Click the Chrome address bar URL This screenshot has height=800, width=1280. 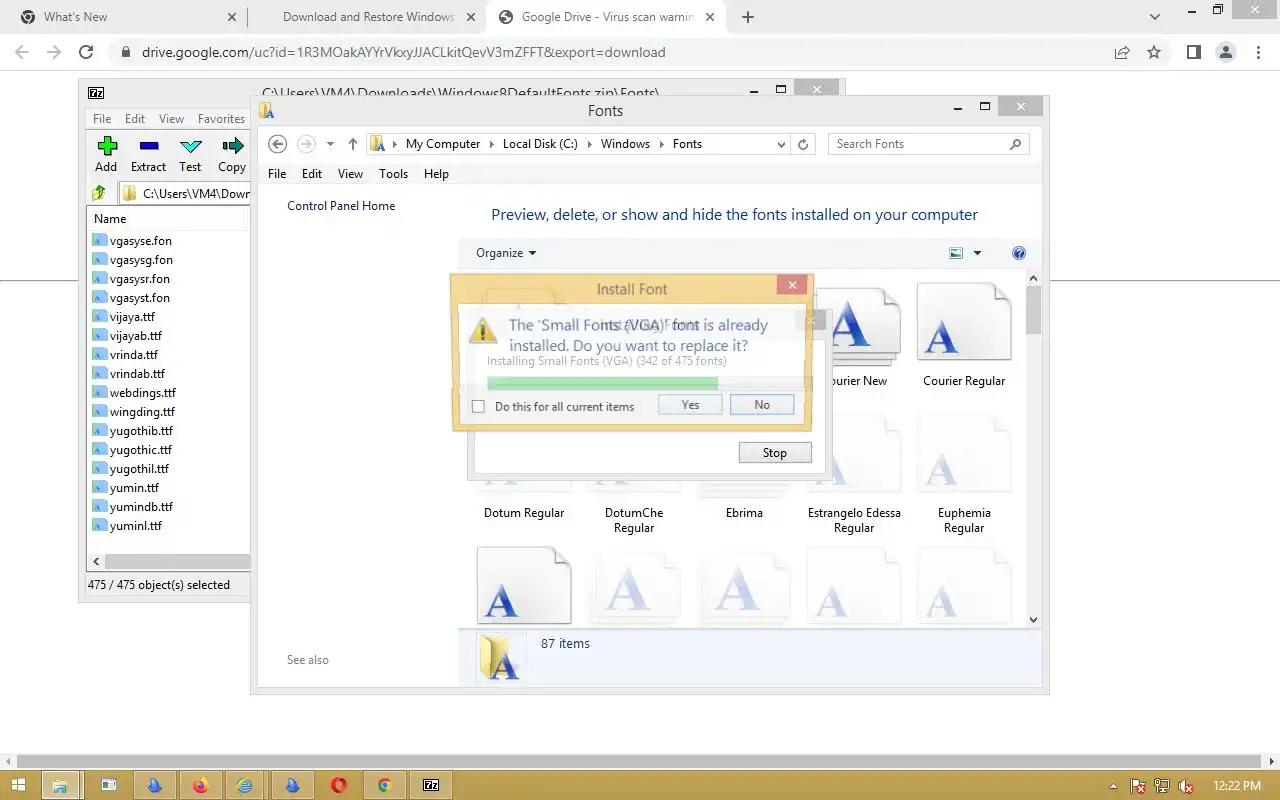[403, 52]
